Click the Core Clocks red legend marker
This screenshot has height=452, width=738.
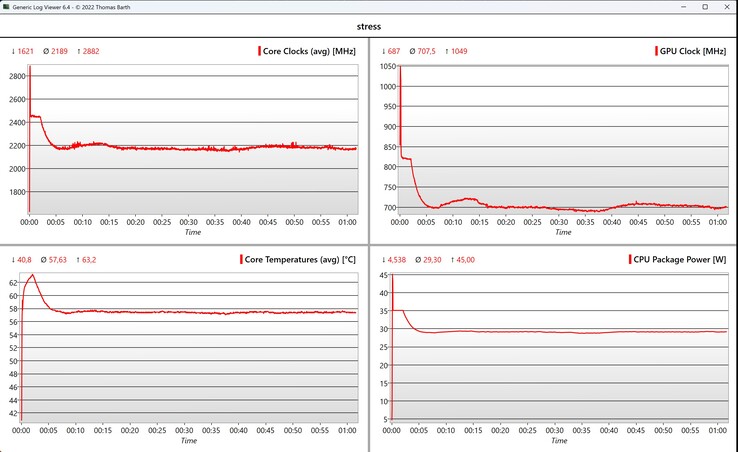pyautogui.click(x=259, y=51)
